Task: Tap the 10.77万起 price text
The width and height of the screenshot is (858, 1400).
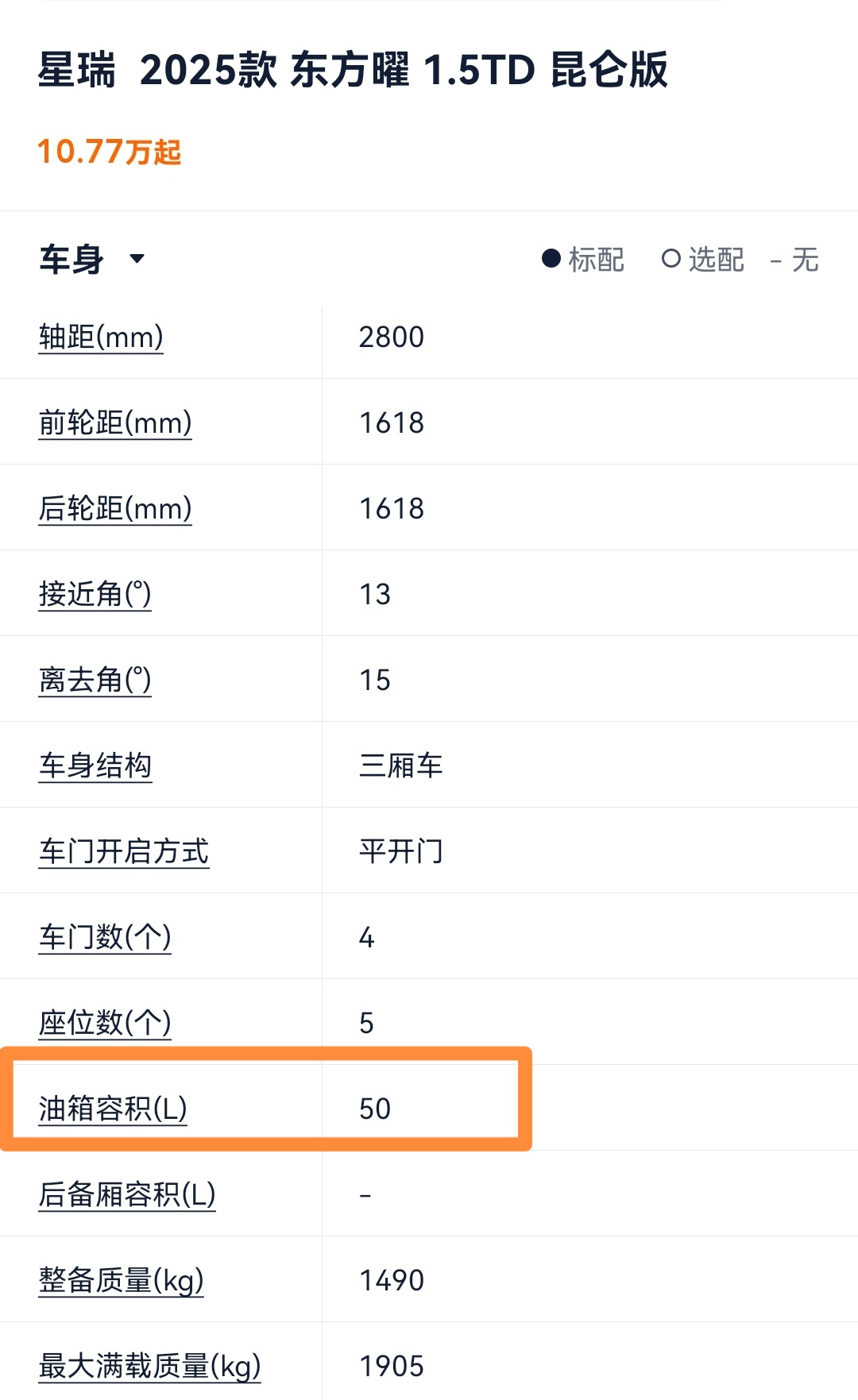Action: [110, 152]
